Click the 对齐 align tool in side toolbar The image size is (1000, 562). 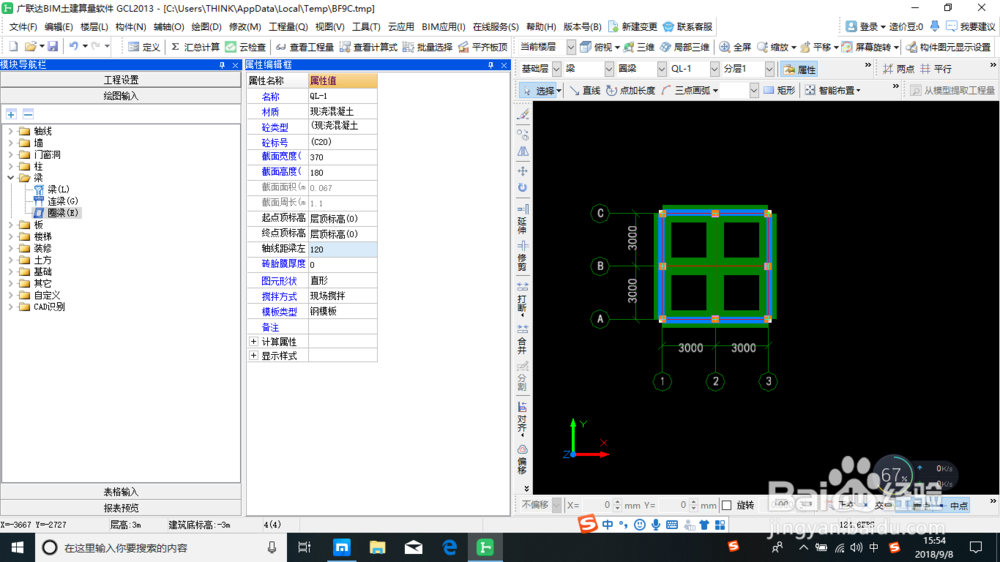pyautogui.click(x=522, y=418)
